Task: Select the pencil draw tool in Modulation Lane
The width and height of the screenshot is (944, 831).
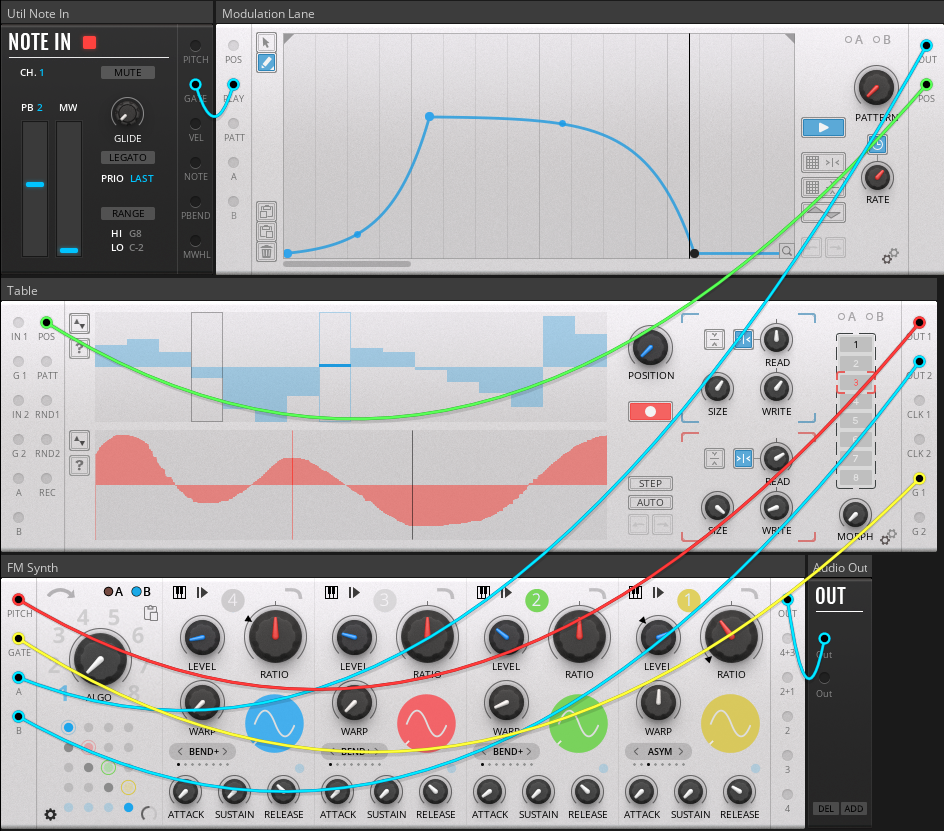Action: tap(266, 62)
